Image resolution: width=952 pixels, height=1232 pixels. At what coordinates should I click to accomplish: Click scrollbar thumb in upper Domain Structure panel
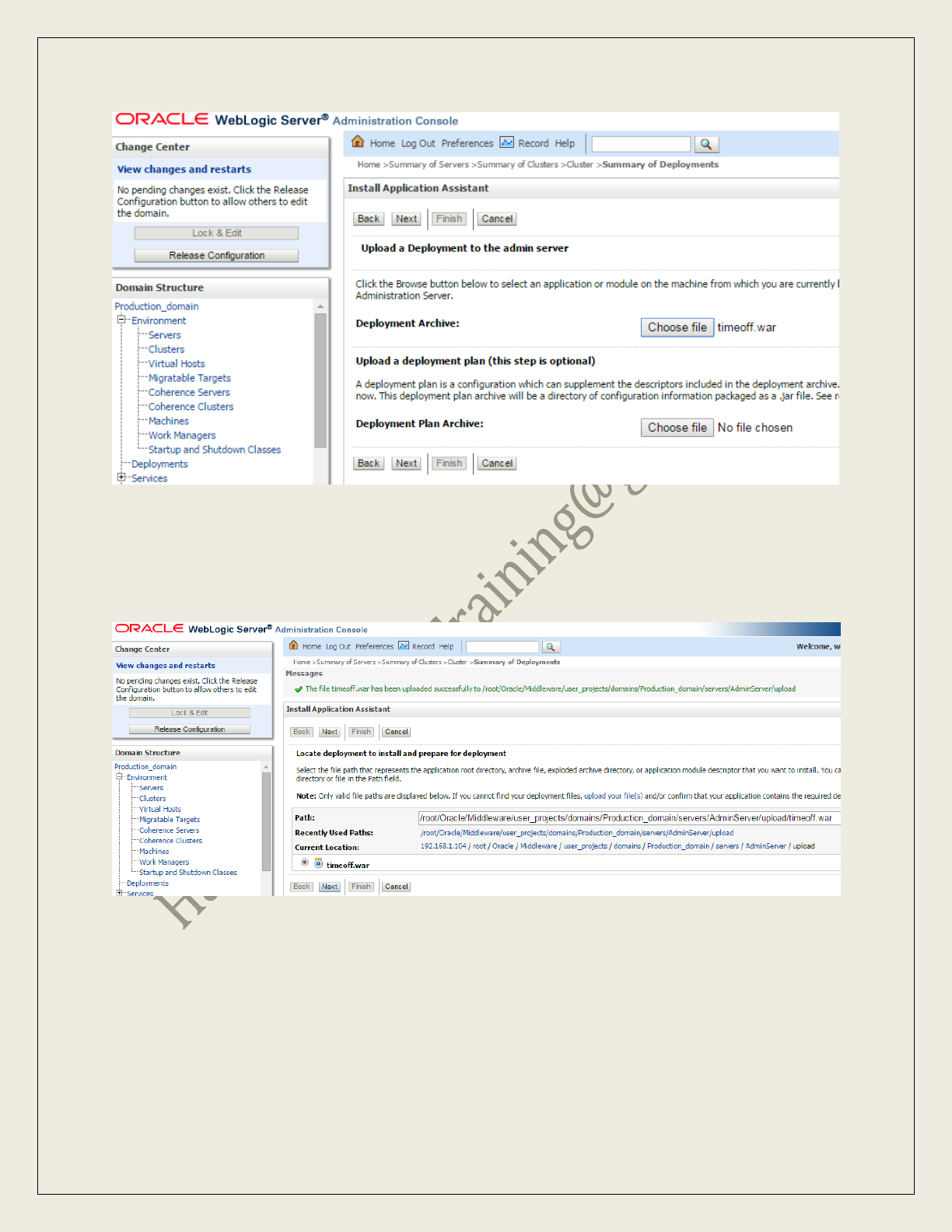click(320, 380)
